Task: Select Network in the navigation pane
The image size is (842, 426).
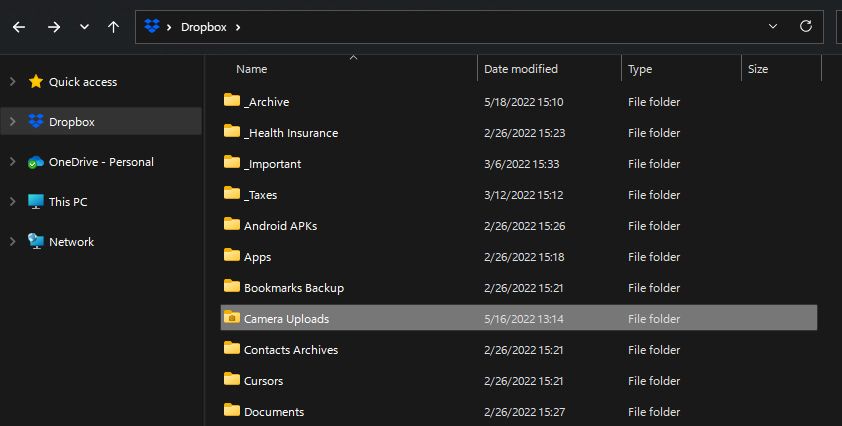Action: tap(71, 242)
